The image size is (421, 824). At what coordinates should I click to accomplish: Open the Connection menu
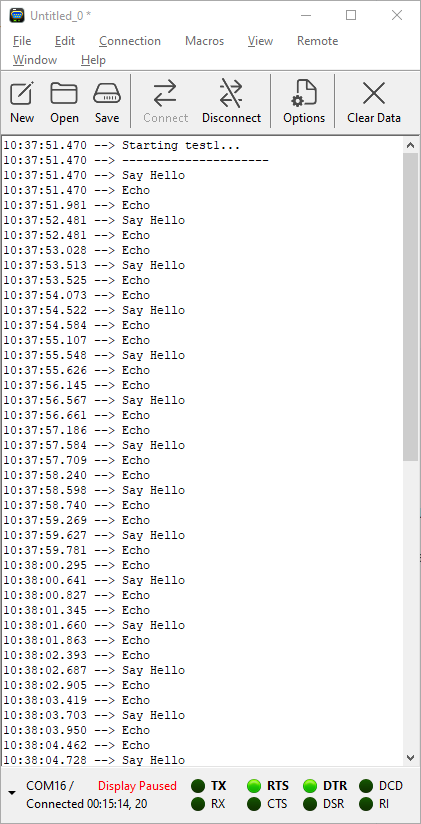click(130, 41)
